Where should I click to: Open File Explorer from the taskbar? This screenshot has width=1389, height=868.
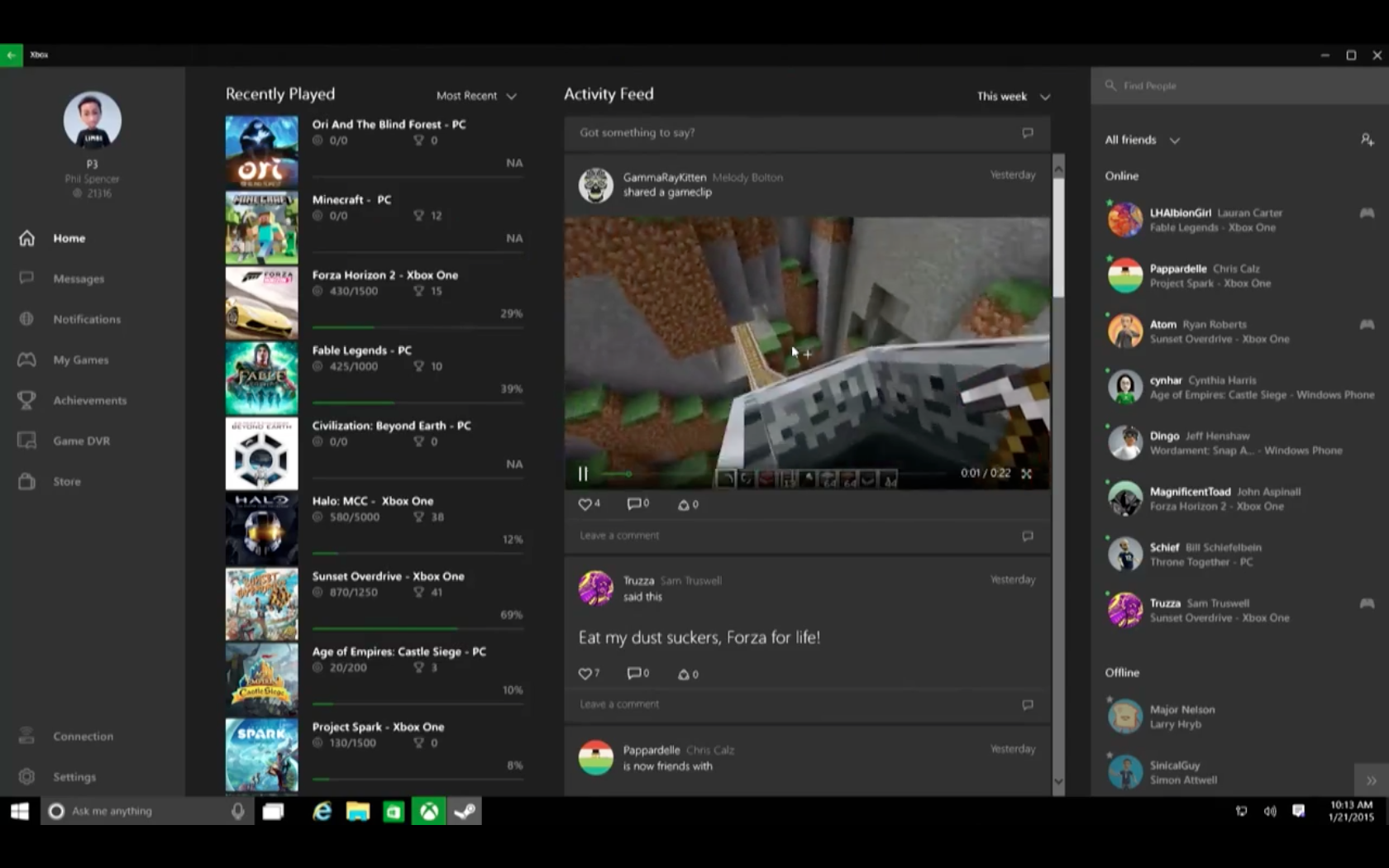[358, 811]
